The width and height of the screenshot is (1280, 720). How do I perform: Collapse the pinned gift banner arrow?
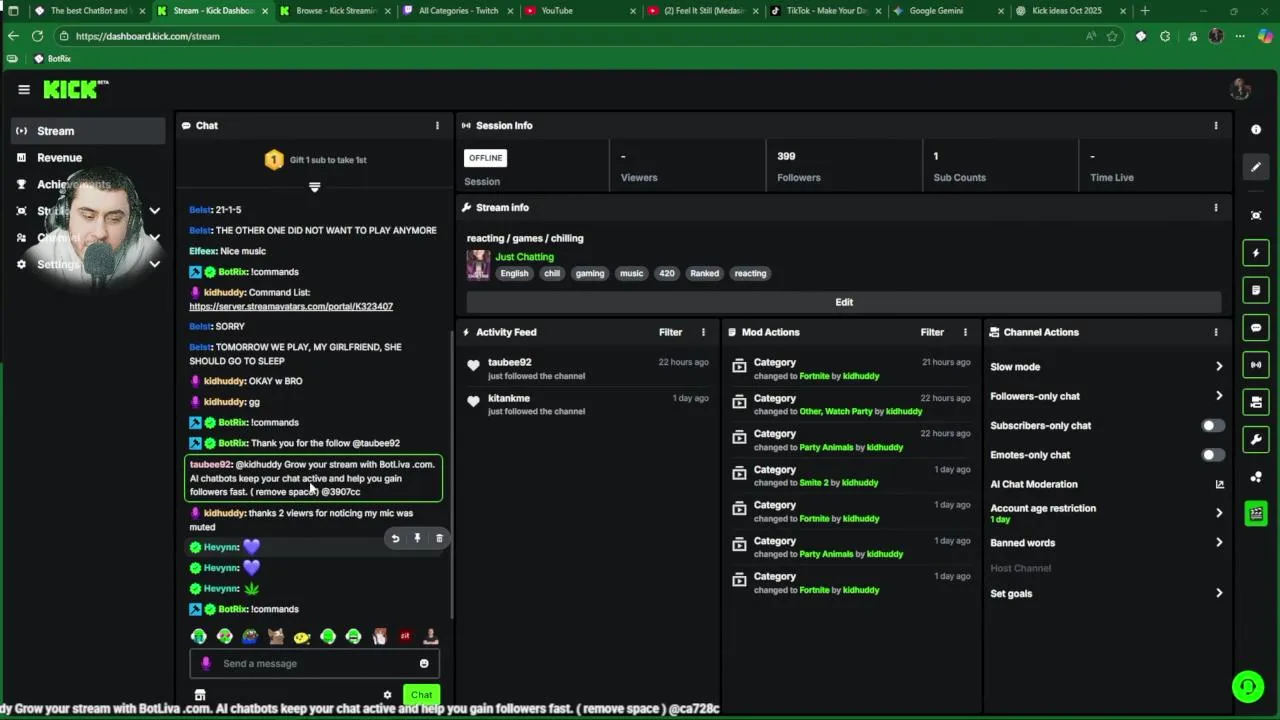tap(314, 187)
